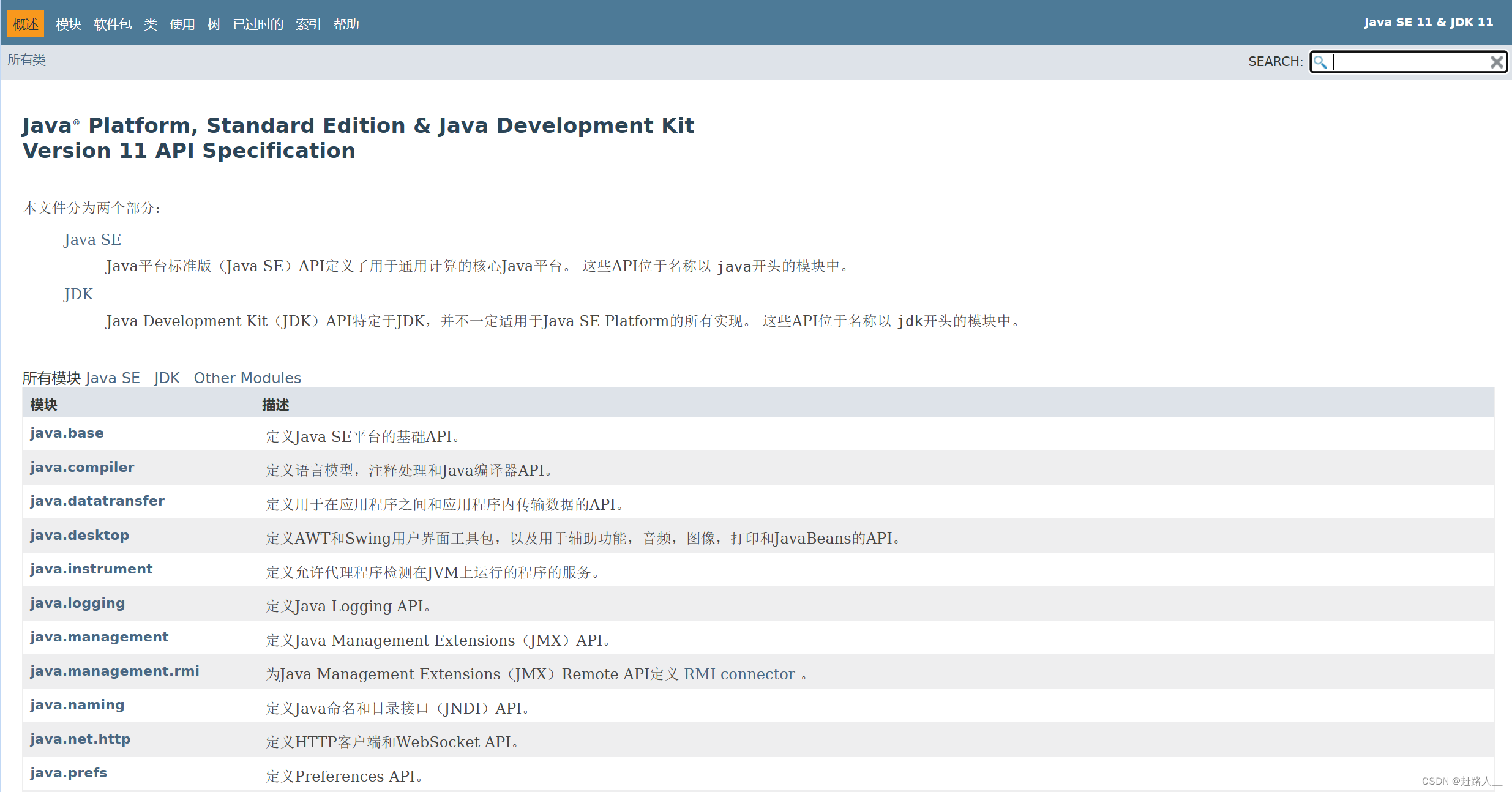Screen dimensions: 1512x792
Task: Open the java.management module link
Action: [99, 637]
